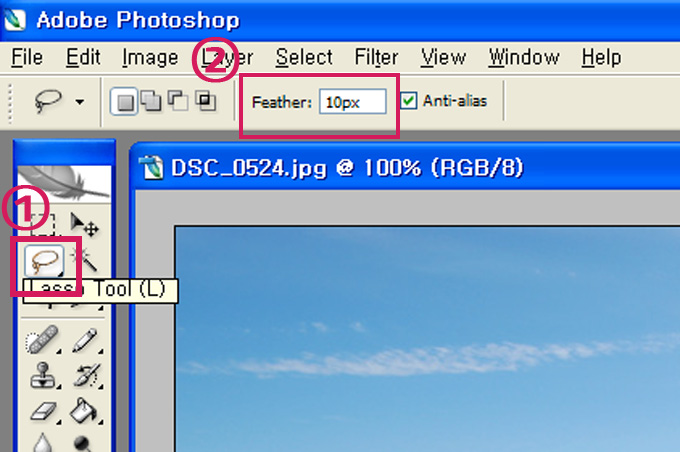This screenshot has height=452, width=680.
Task: Select the Paint Bucket tool
Action: coord(85,411)
